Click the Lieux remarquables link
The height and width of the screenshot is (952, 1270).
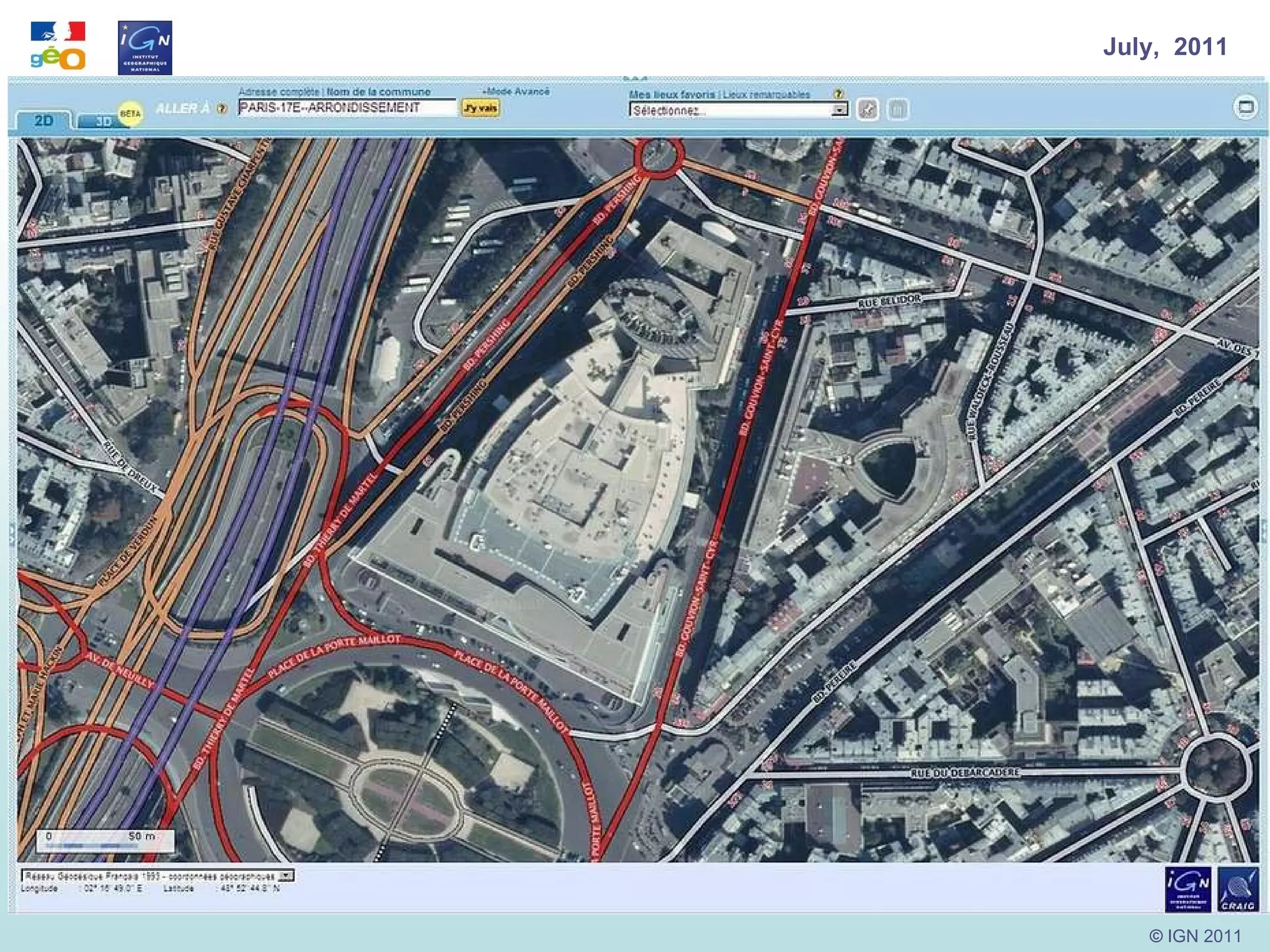(766, 94)
